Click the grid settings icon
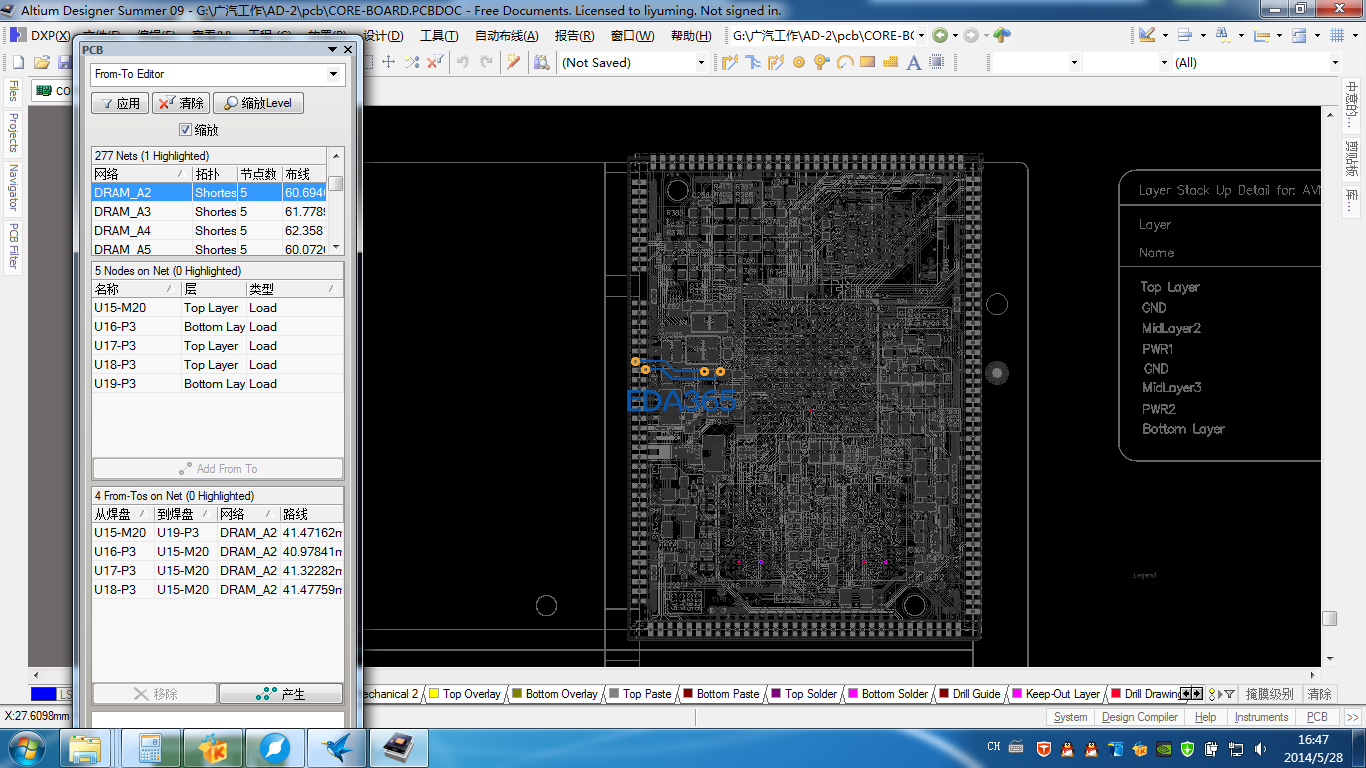The image size is (1366, 768). click(x=1337, y=35)
